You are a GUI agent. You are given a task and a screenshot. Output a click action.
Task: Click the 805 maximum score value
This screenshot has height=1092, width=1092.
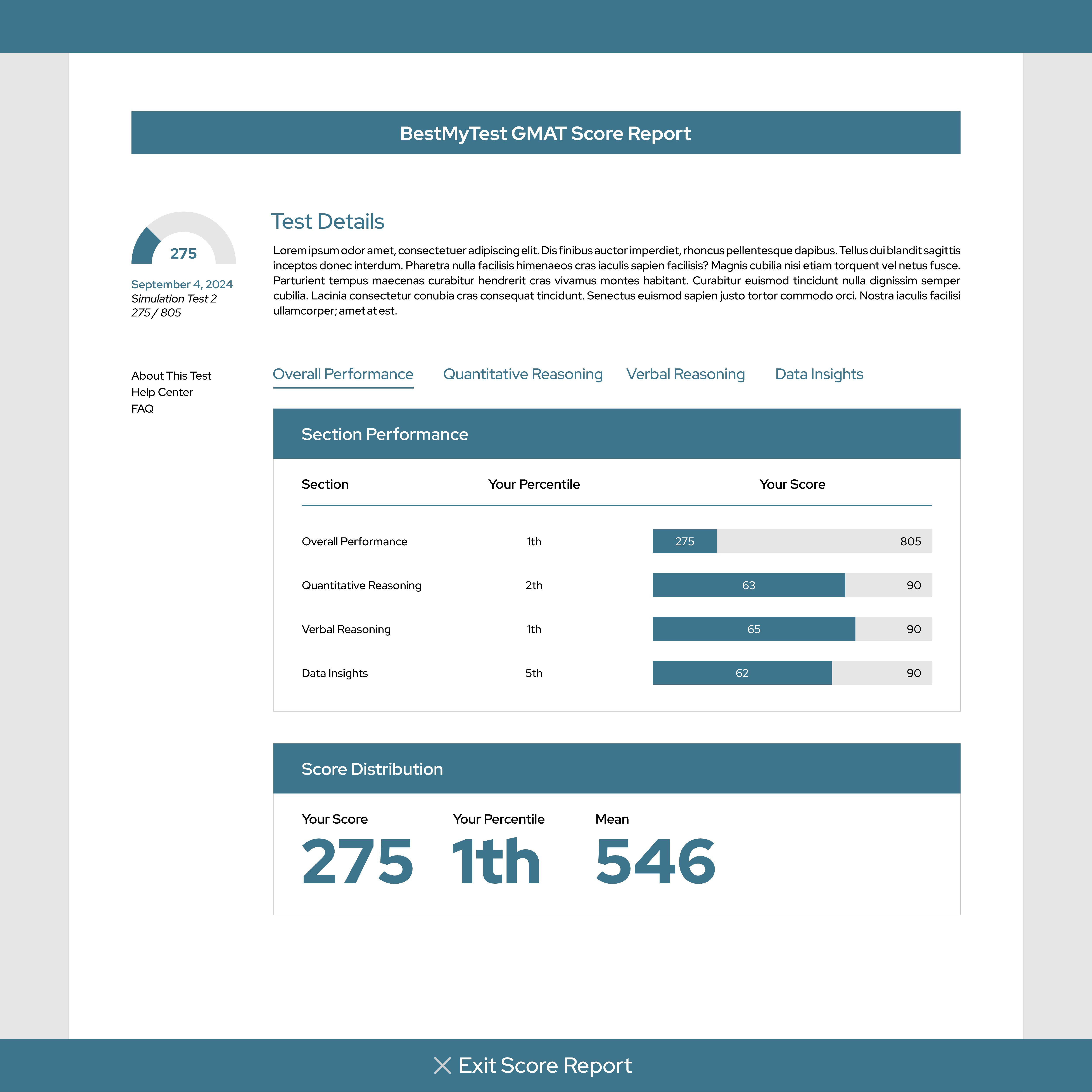click(x=911, y=541)
